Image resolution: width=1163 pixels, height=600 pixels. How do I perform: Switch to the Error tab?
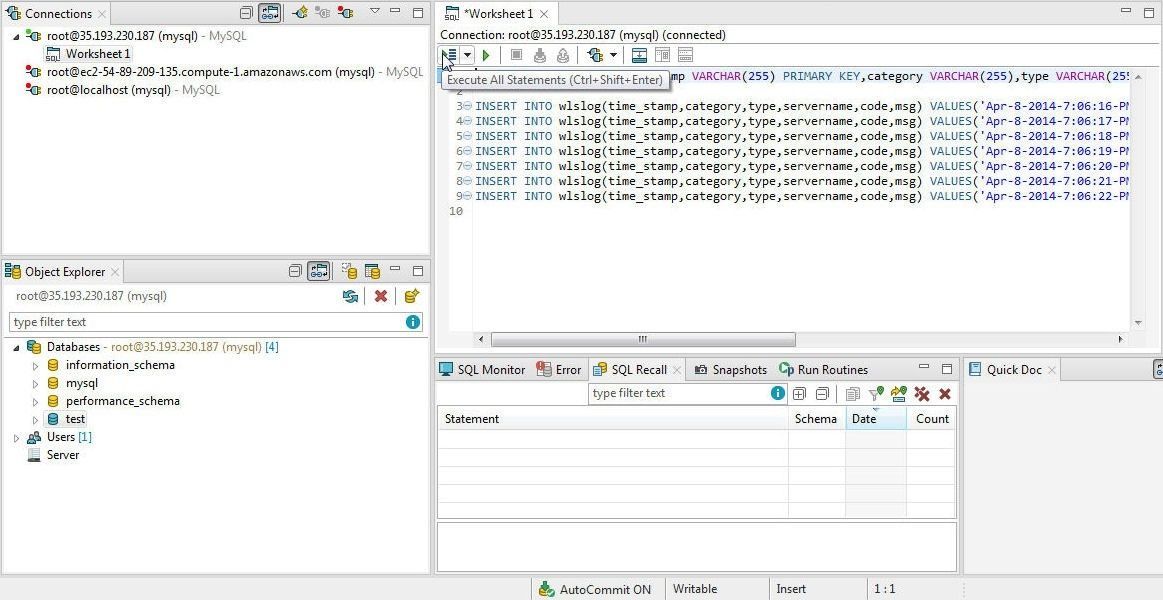pos(559,369)
